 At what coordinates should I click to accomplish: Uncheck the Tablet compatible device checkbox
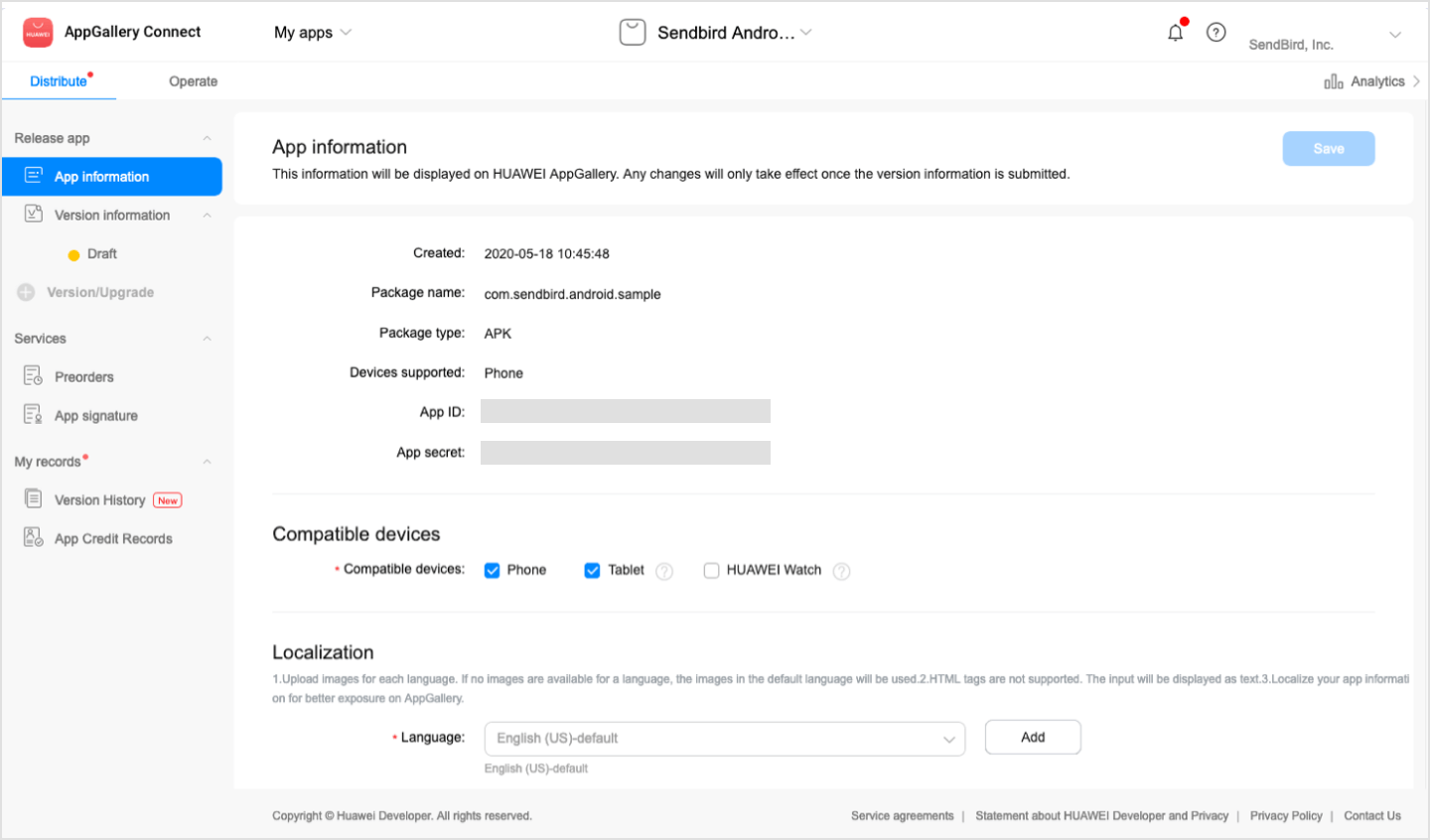[x=592, y=570]
